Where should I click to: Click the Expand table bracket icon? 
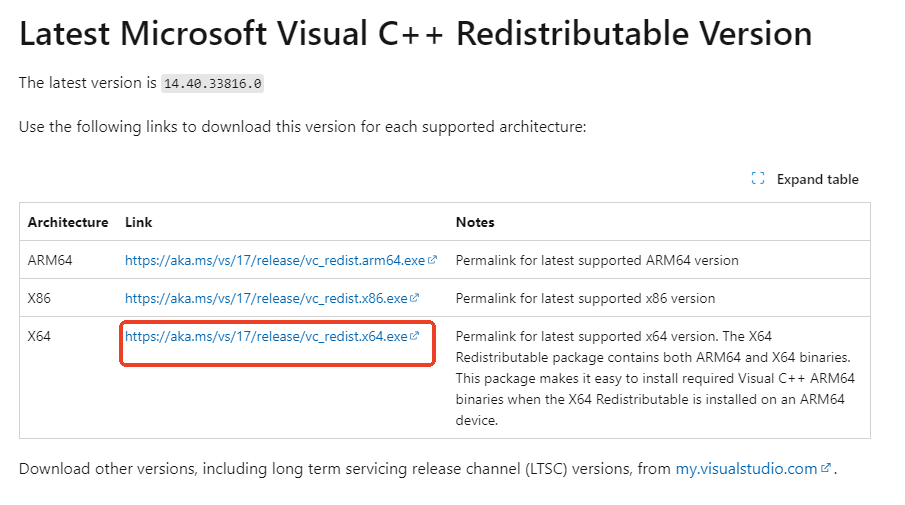pyautogui.click(x=758, y=178)
